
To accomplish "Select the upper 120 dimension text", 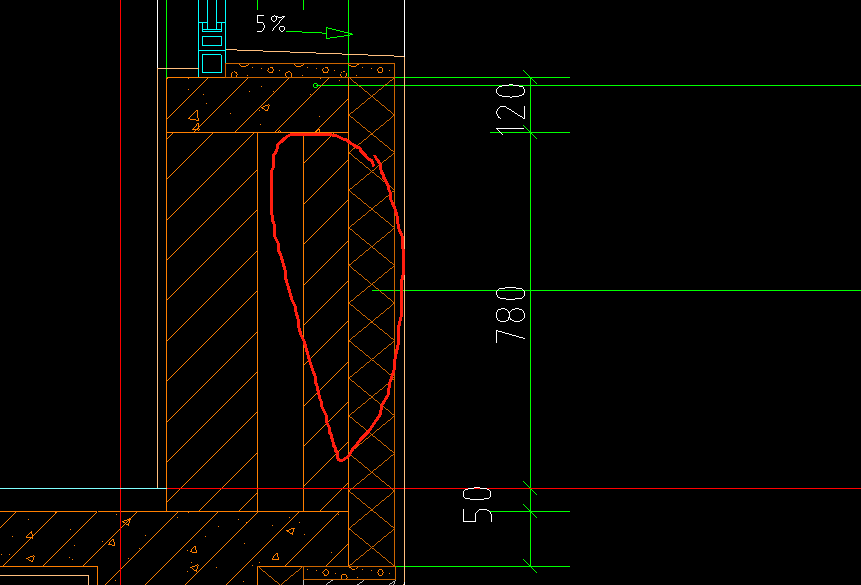I will tap(511, 109).
